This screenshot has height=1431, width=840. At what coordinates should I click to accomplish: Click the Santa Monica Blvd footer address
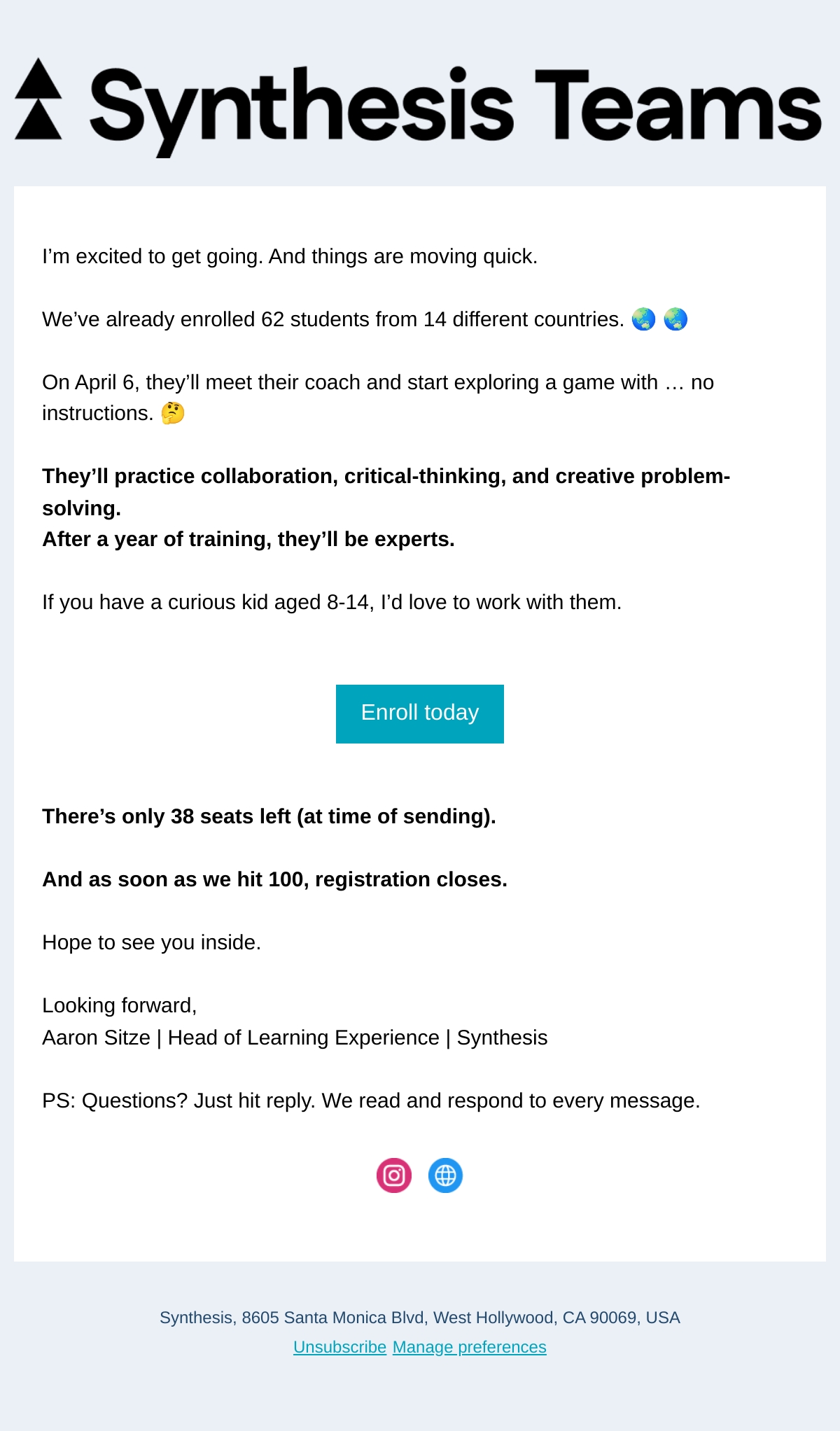(420, 1318)
